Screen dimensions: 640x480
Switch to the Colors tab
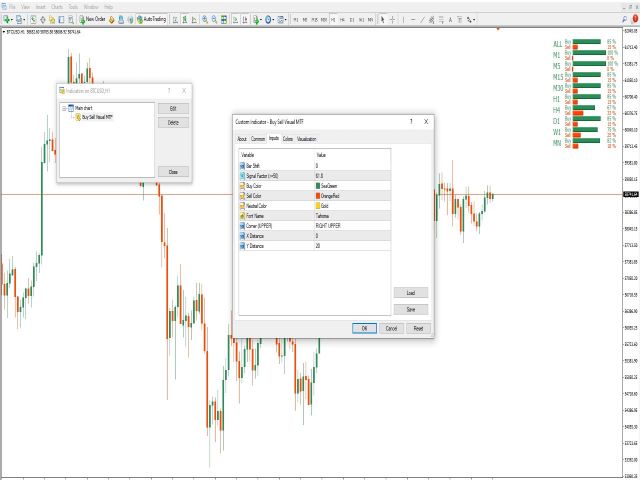pos(288,139)
